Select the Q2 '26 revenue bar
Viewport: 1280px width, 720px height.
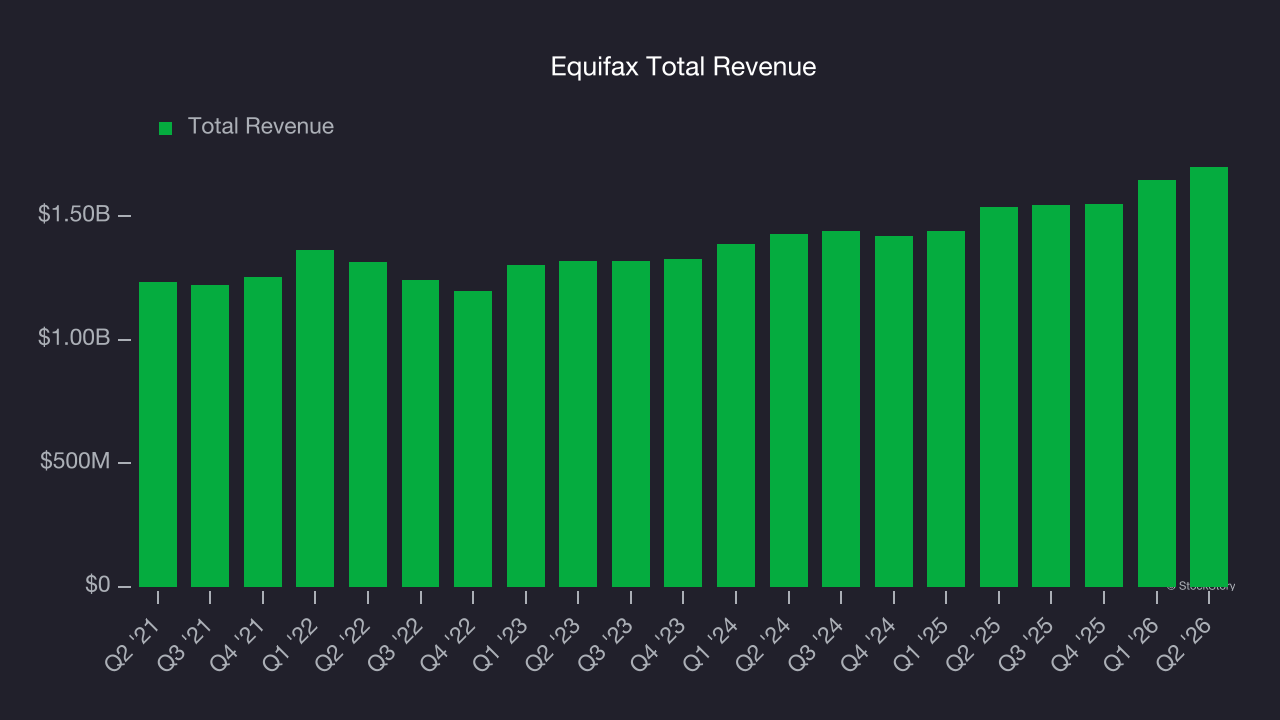coord(1209,377)
